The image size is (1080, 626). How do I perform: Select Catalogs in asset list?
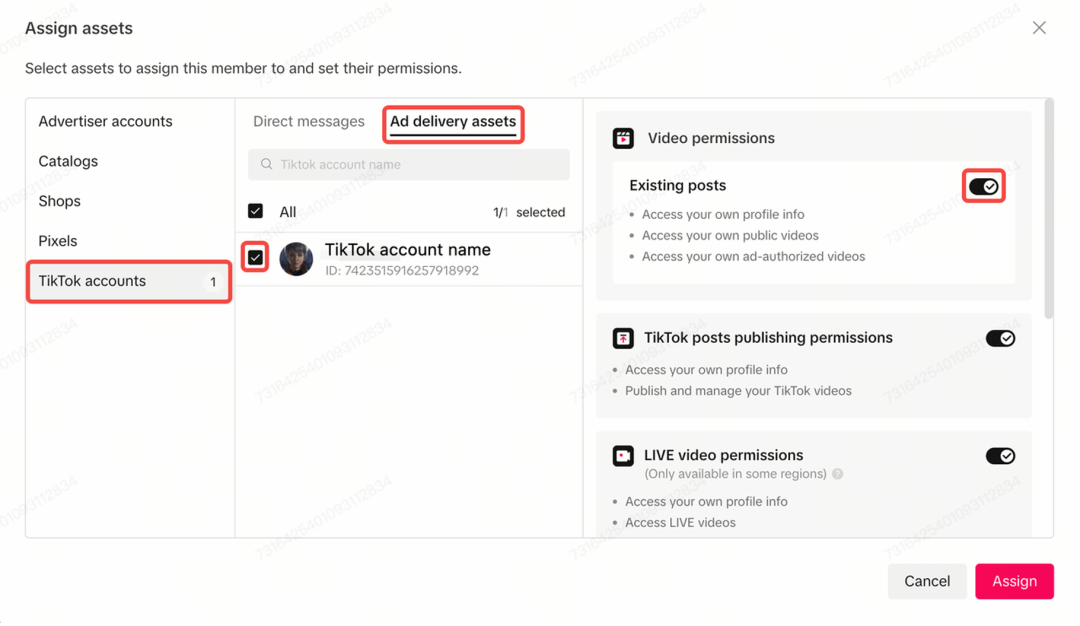[x=68, y=161]
